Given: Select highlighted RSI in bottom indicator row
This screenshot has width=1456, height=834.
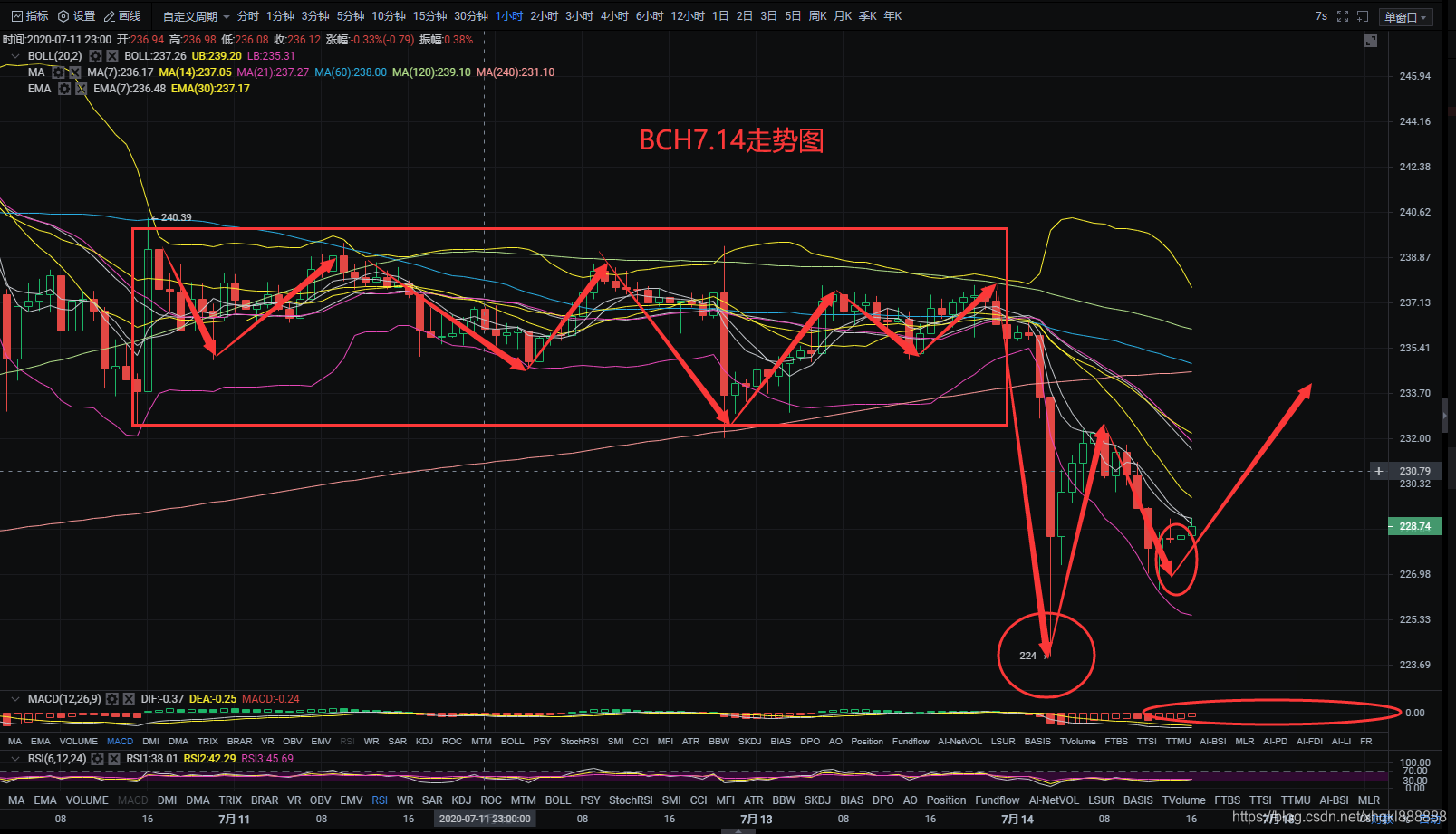Looking at the screenshot, I should 380,800.
